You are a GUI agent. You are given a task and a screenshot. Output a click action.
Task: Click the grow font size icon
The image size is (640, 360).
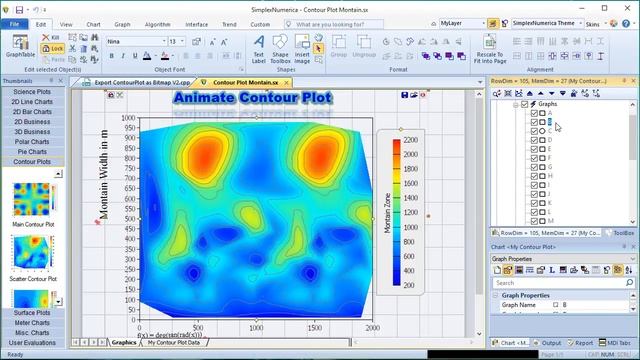[x=212, y=42]
